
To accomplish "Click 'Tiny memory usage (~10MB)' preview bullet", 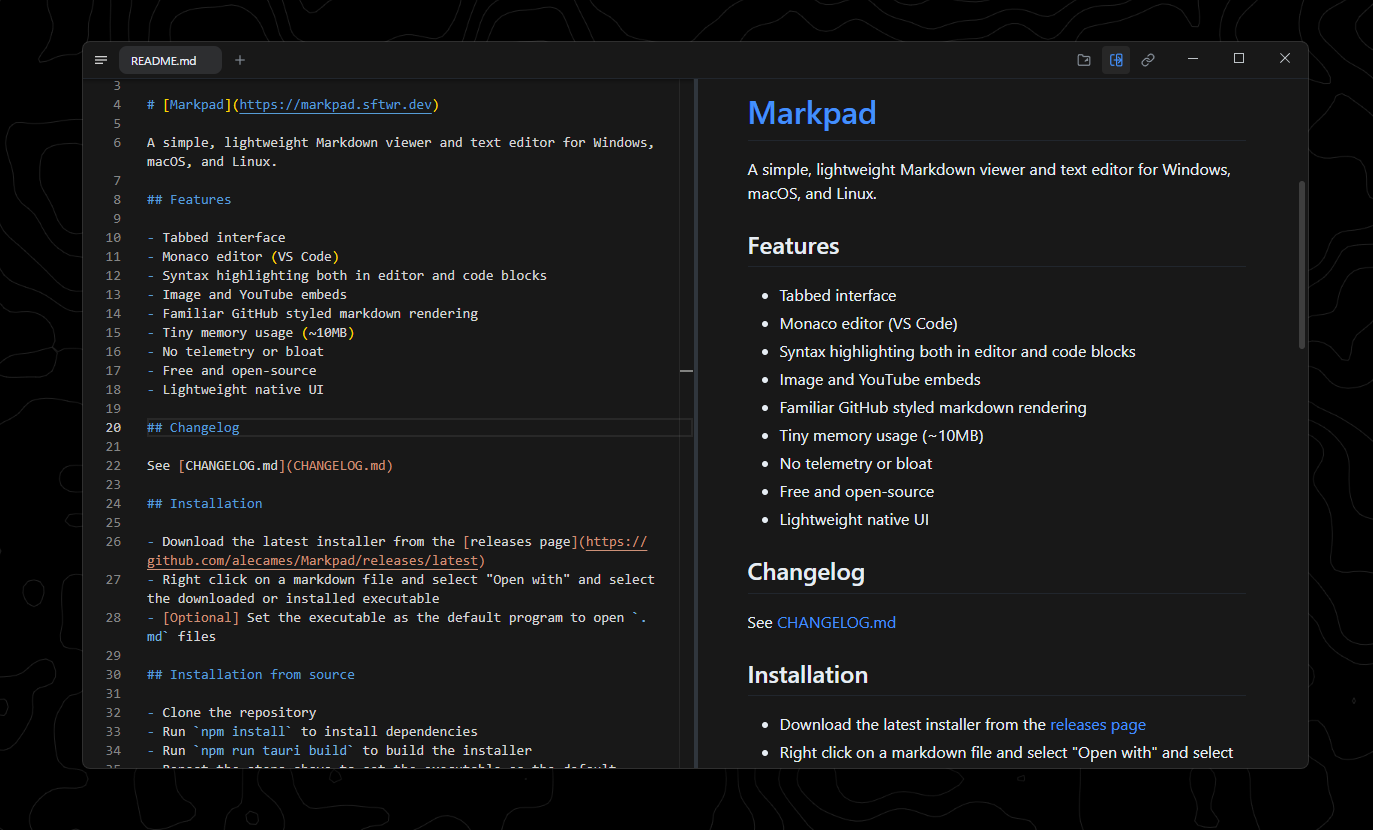I will [882, 435].
